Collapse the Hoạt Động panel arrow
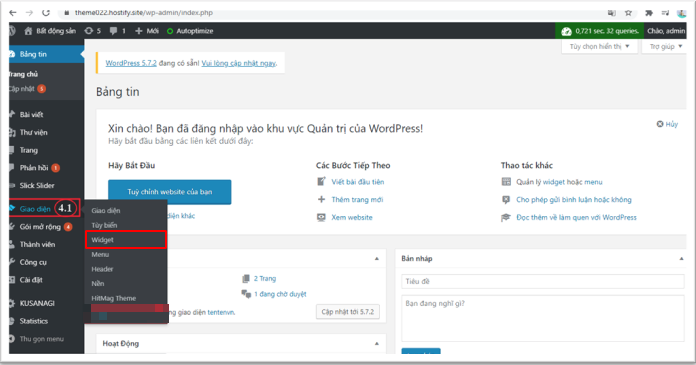696x365 pixels. click(376, 344)
